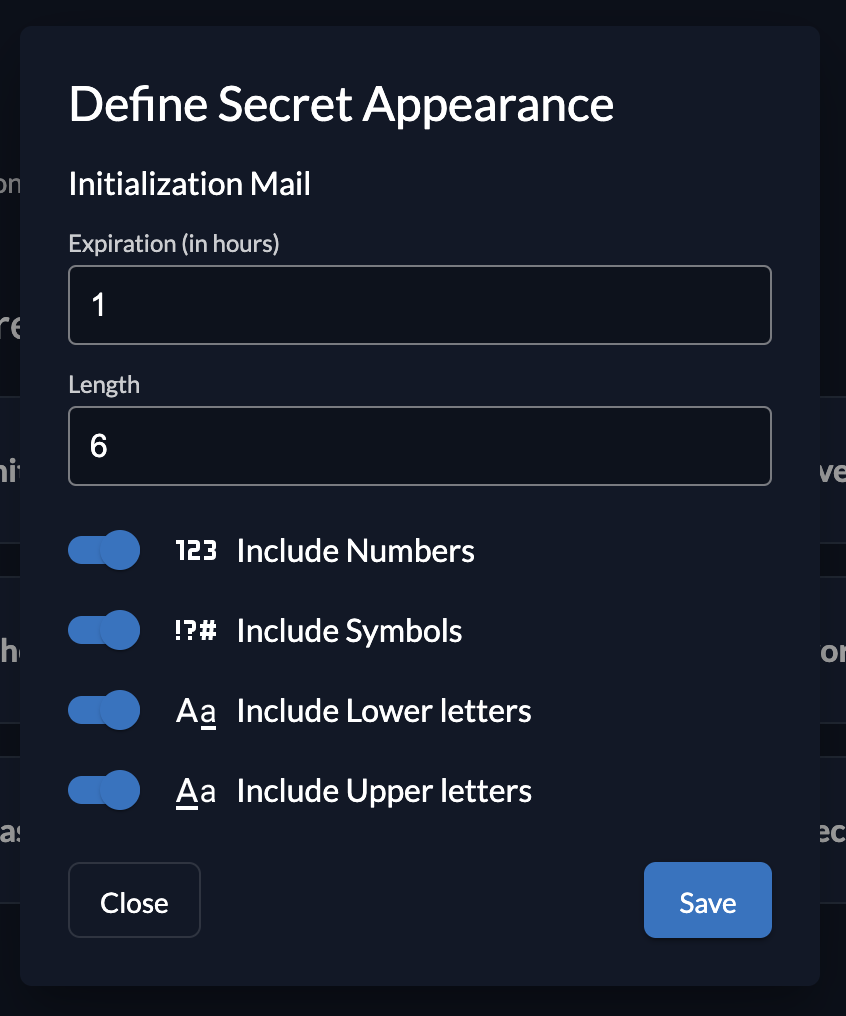Turn off the Include Symbols switch
Viewport: 846px width, 1016px height.
click(104, 631)
